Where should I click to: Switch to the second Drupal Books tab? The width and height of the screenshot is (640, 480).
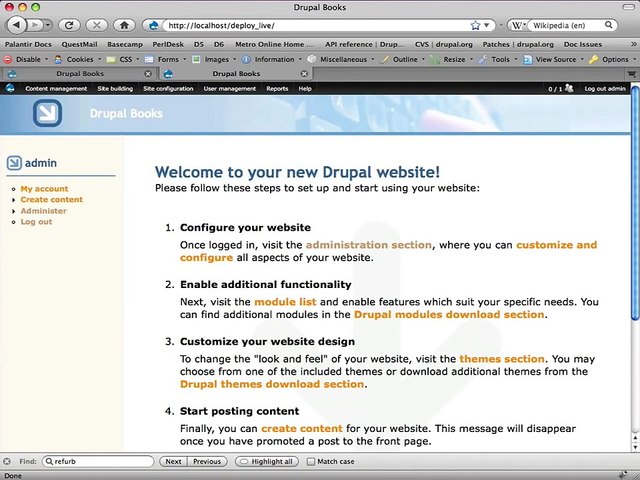236,73
